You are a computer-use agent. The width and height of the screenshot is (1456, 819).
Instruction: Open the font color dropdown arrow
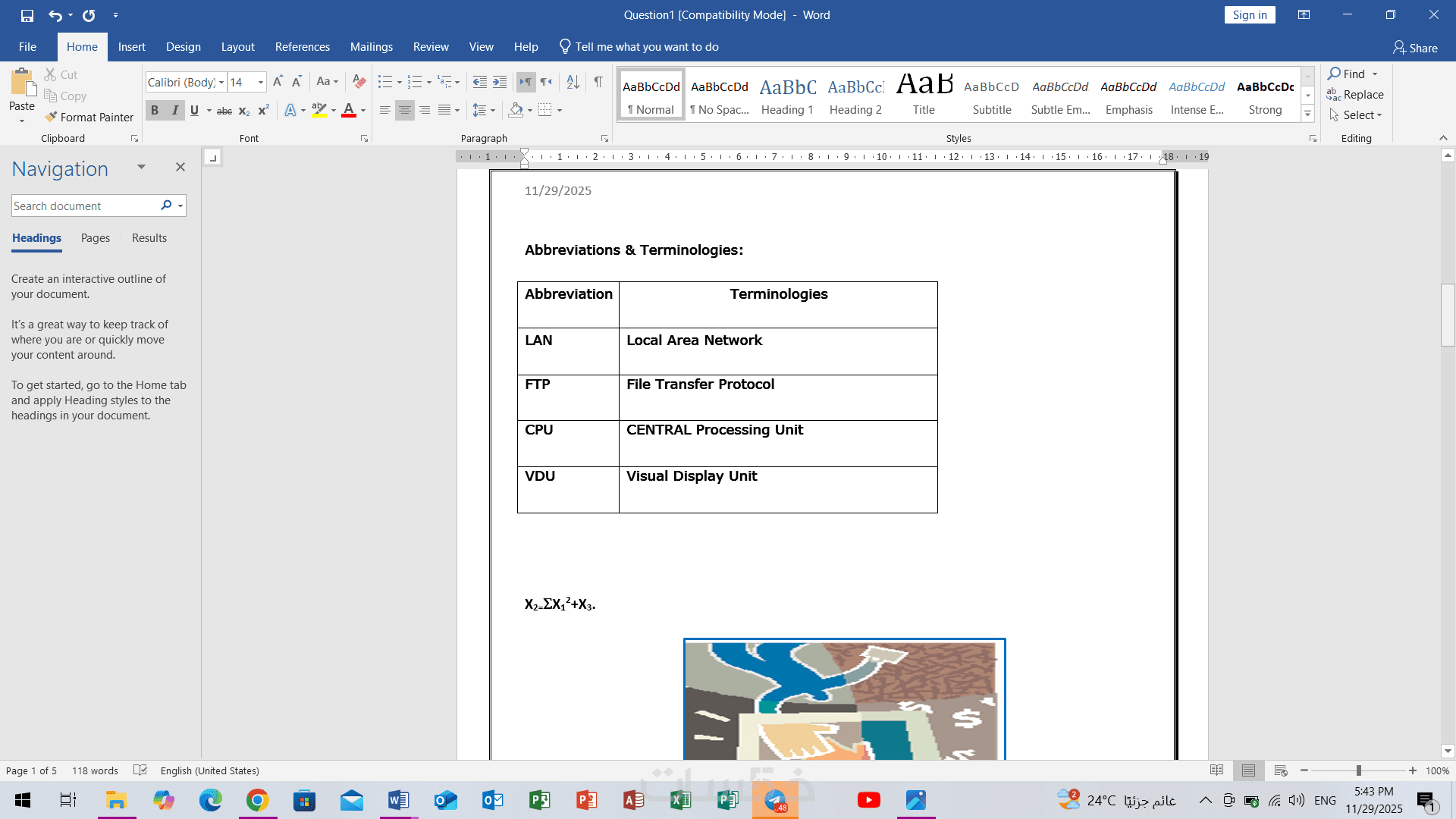(363, 111)
